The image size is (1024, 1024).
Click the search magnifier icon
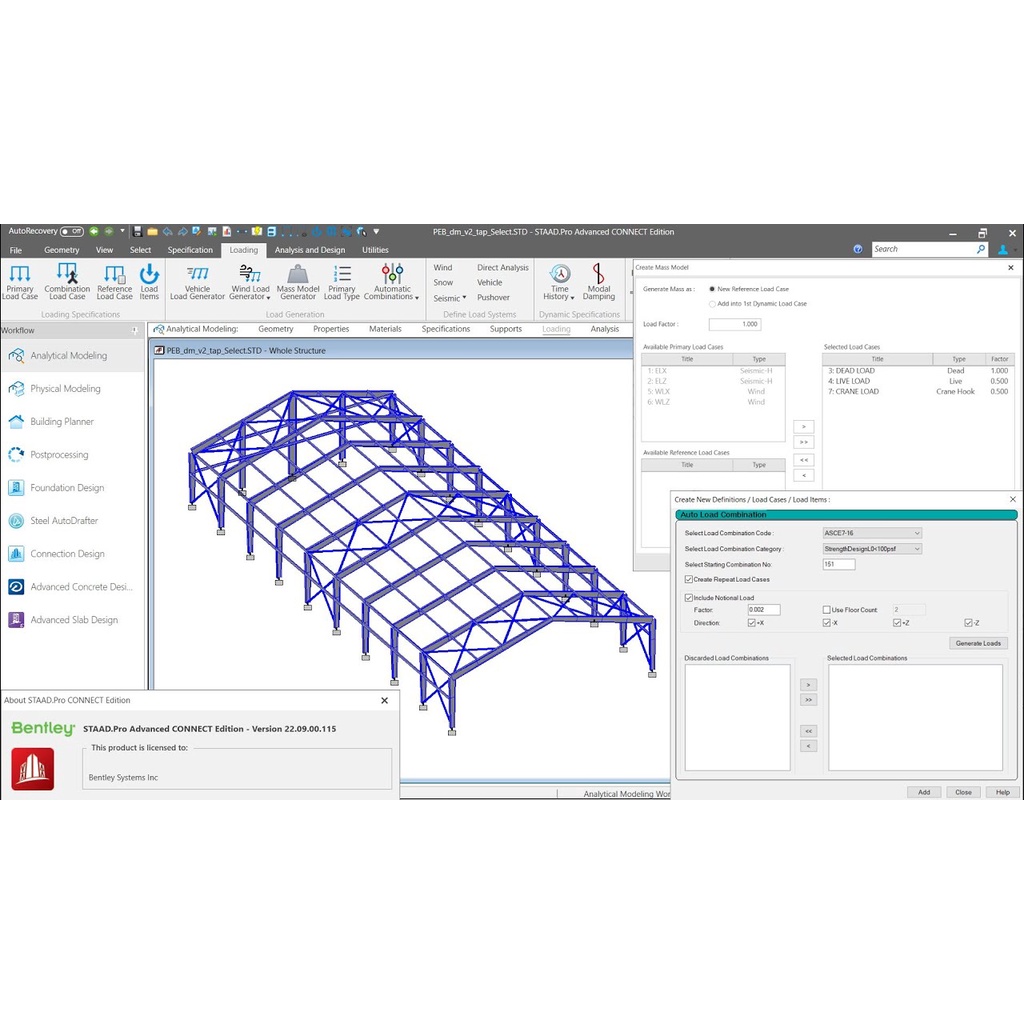point(980,249)
